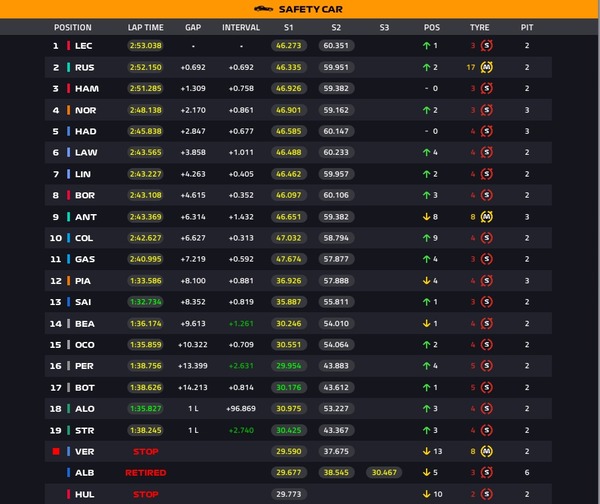Select driver HAM in the standings
The image size is (600, 504).
[87, 89]
